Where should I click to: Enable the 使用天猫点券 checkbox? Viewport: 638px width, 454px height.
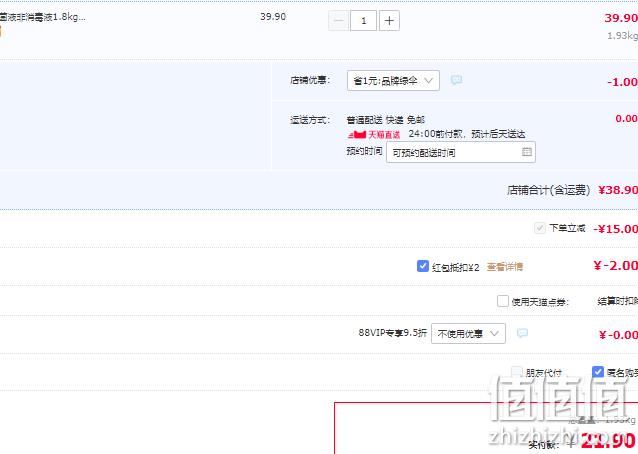(503, 301)
